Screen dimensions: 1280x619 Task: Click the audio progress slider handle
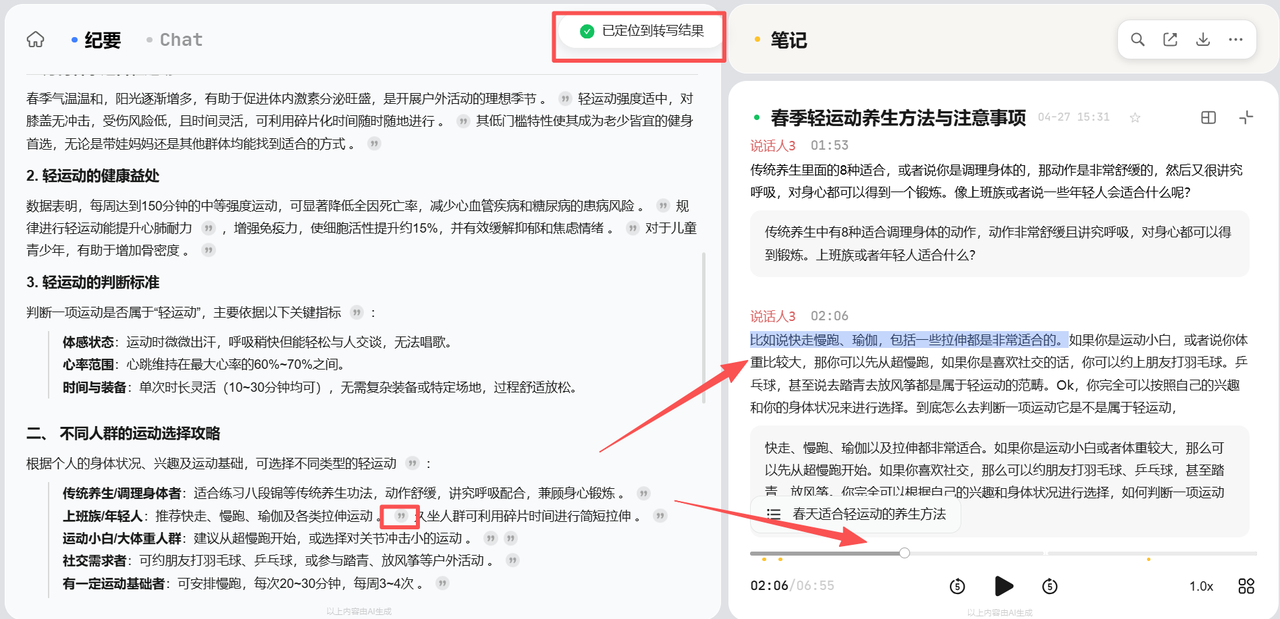904,552
